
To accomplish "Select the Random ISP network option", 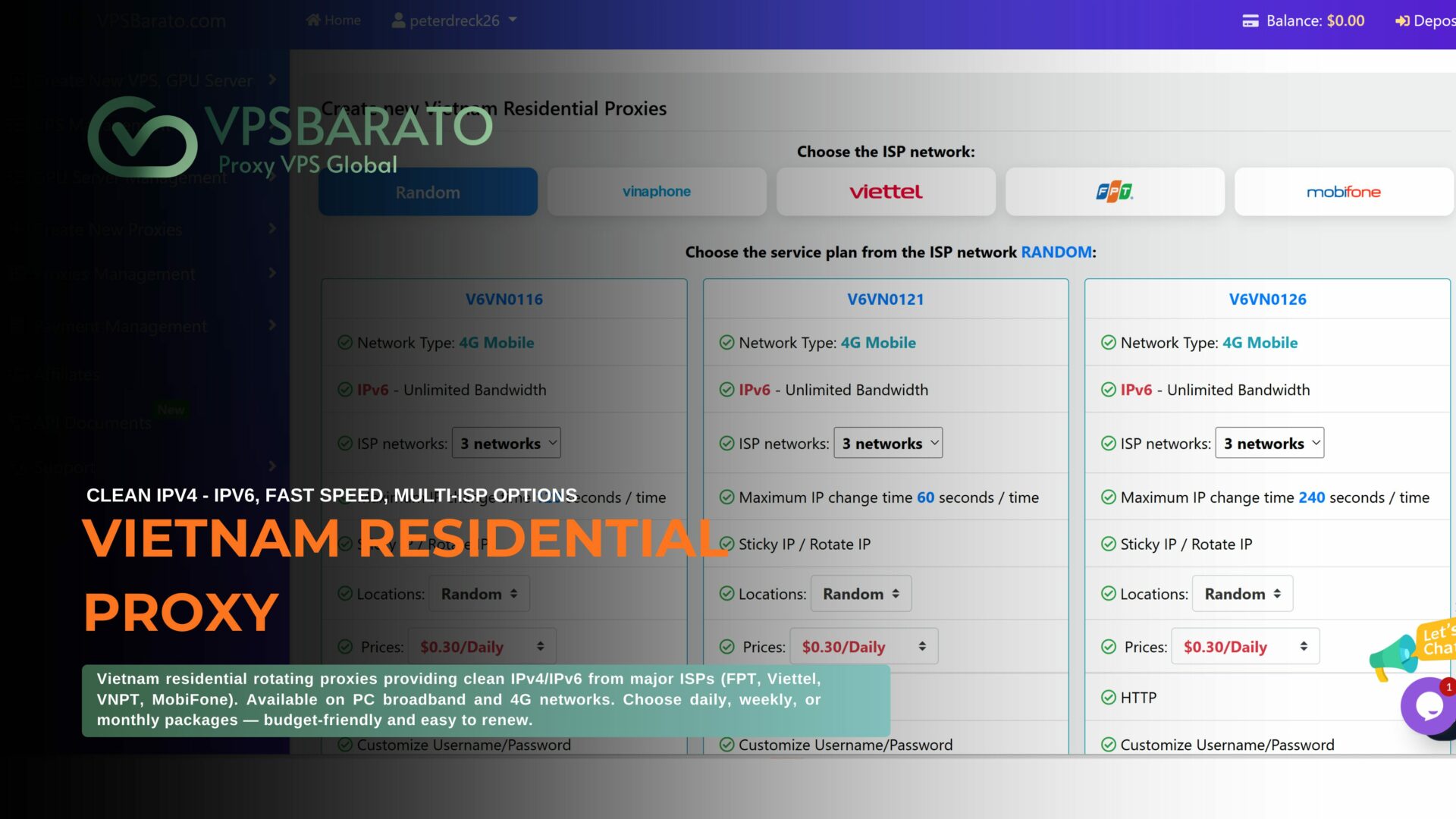I will (428, 191).
